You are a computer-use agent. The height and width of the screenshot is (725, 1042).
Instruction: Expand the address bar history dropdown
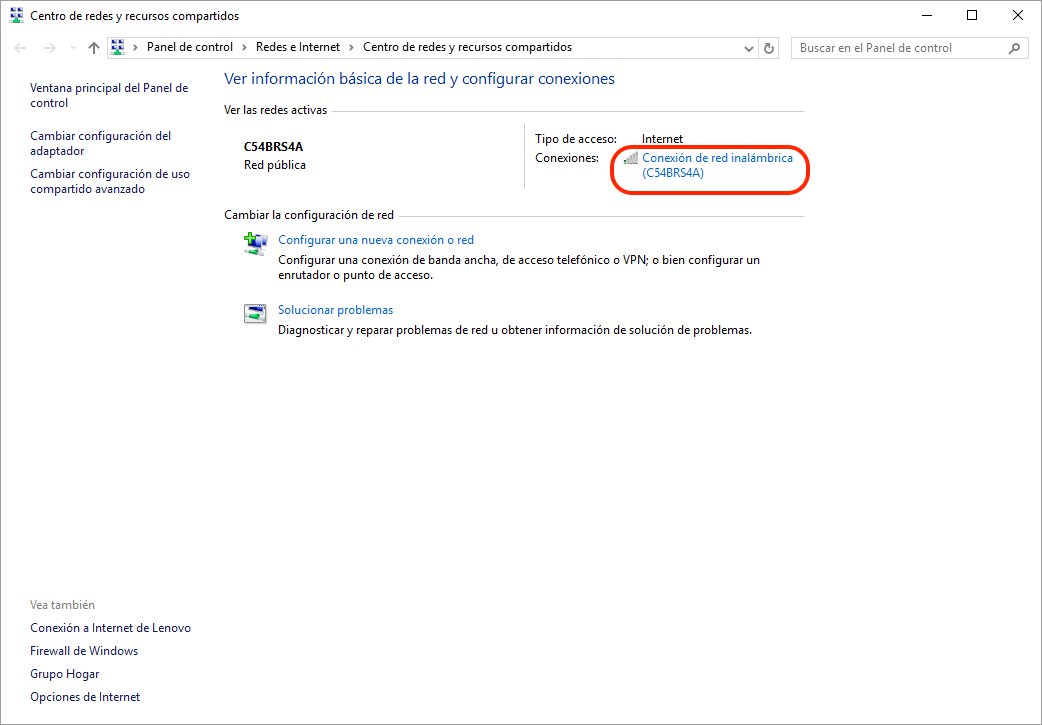[750, 48]
